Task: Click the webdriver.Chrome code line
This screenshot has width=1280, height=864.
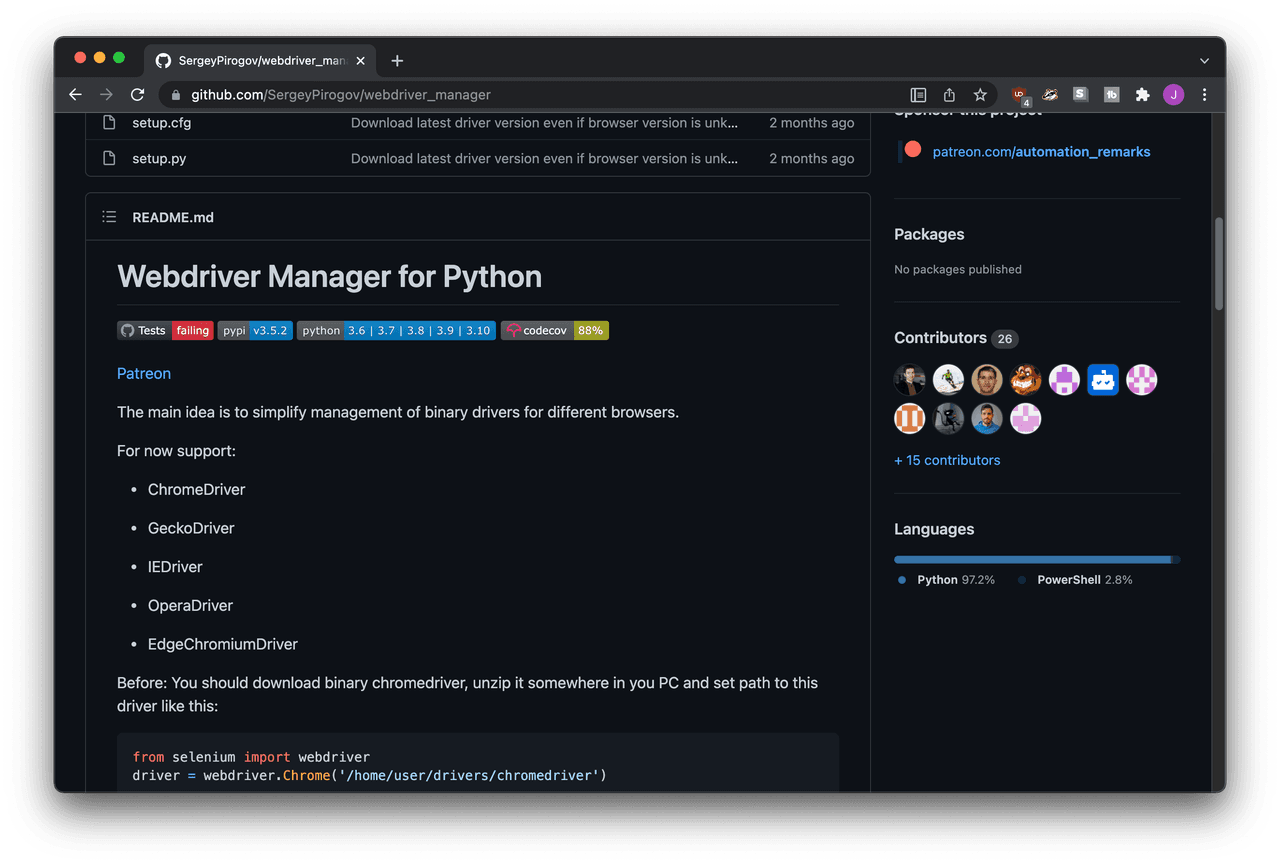Action: 369,775
